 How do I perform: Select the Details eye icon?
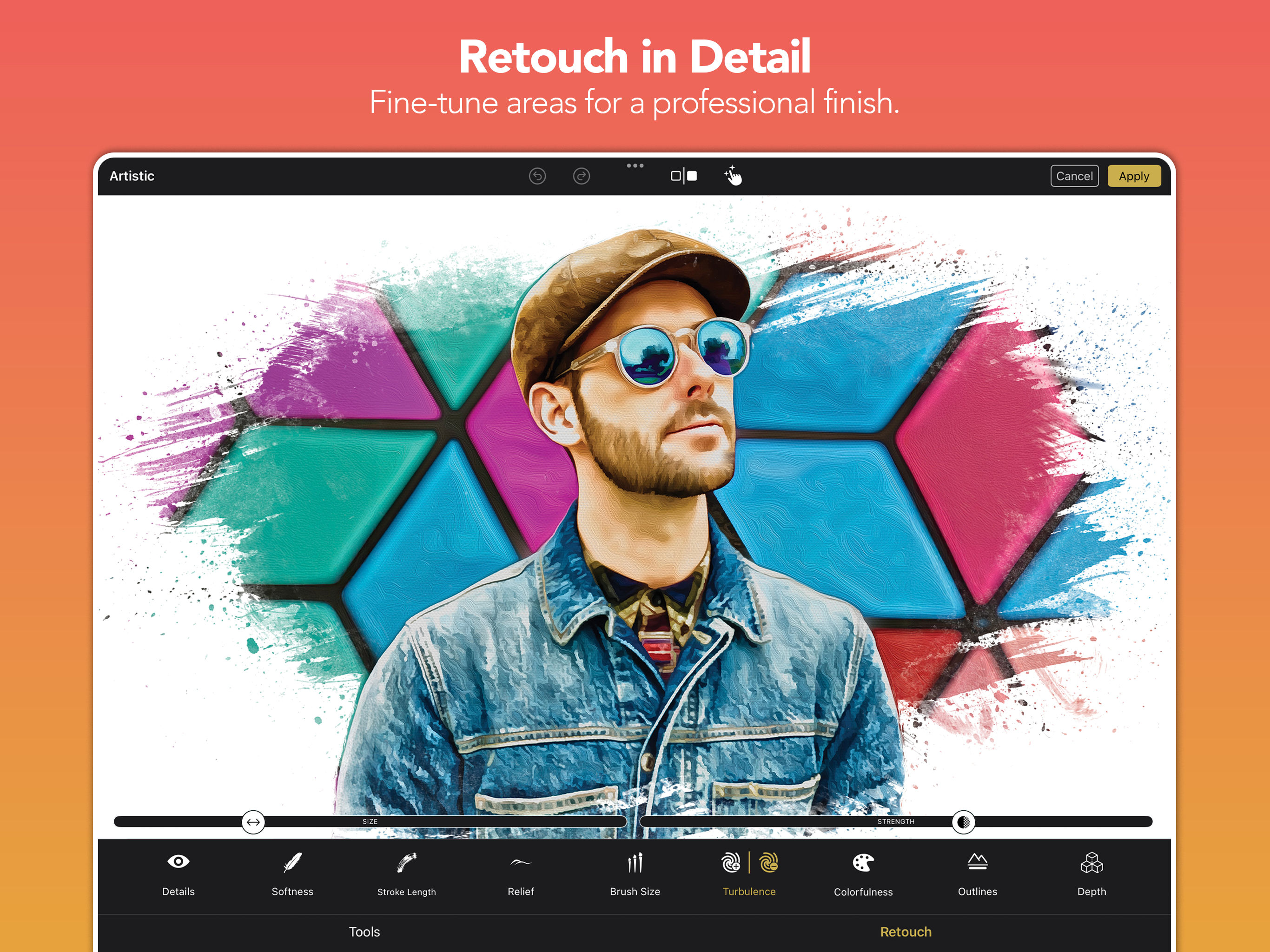click(x=178, y=862)
